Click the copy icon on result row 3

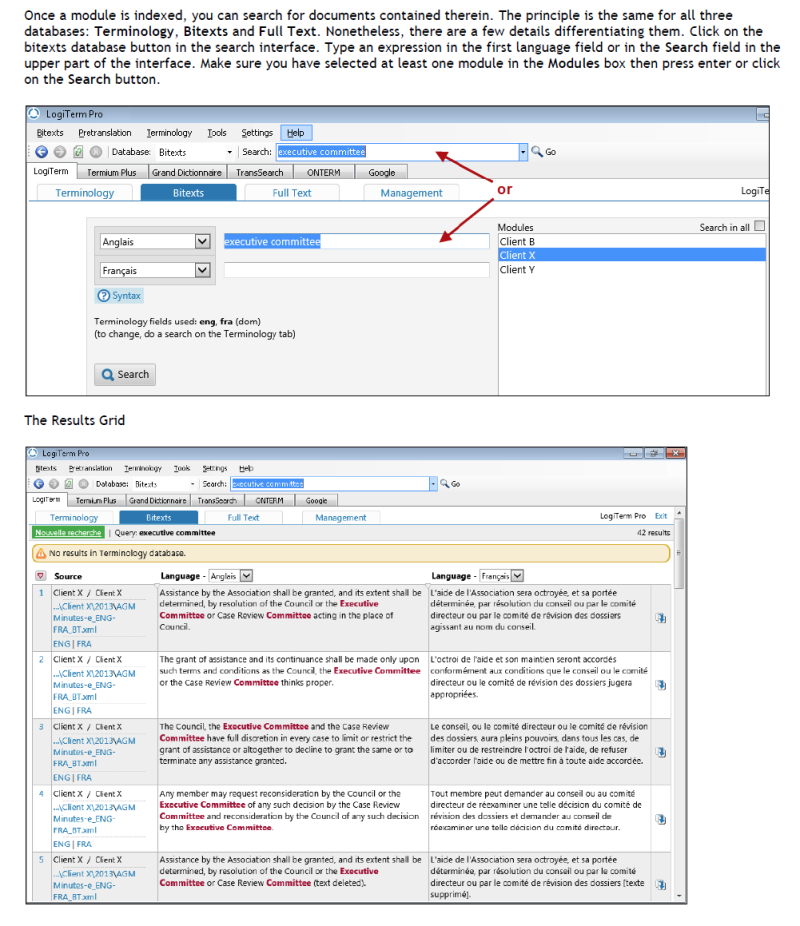click(661, 752)
